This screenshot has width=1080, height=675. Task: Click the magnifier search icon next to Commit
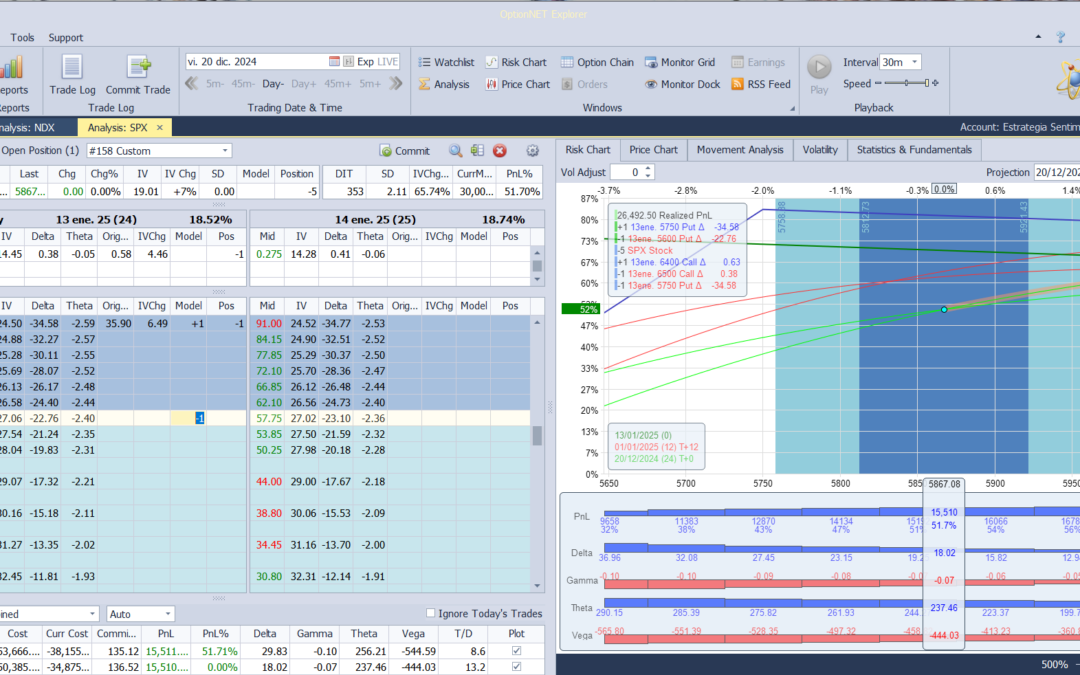(455, 151)
